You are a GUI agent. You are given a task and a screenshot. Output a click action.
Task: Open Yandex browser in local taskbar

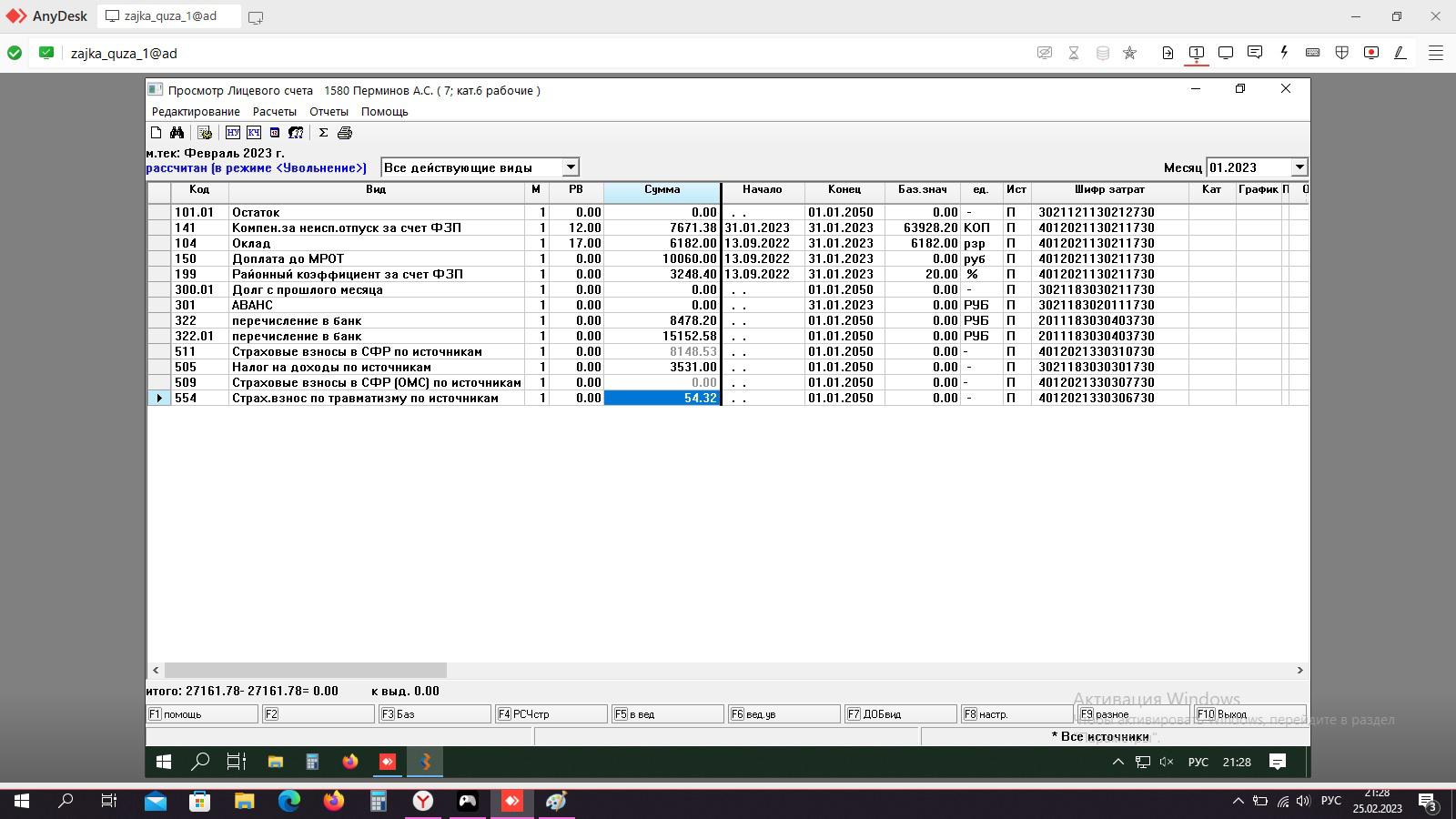423,801
